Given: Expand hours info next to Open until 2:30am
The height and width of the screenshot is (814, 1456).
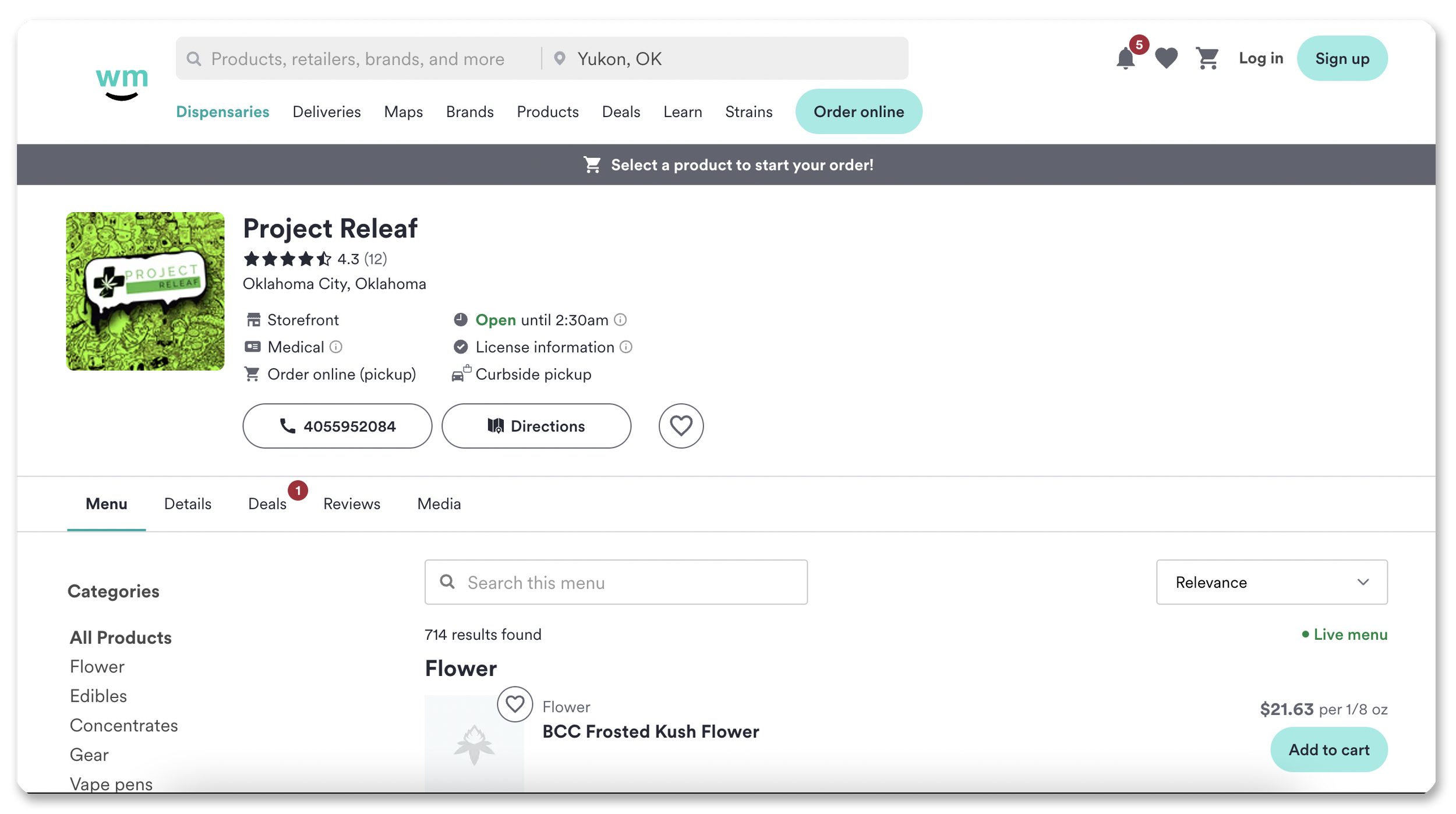Looking at the screenshot, I should pos(620,319).
